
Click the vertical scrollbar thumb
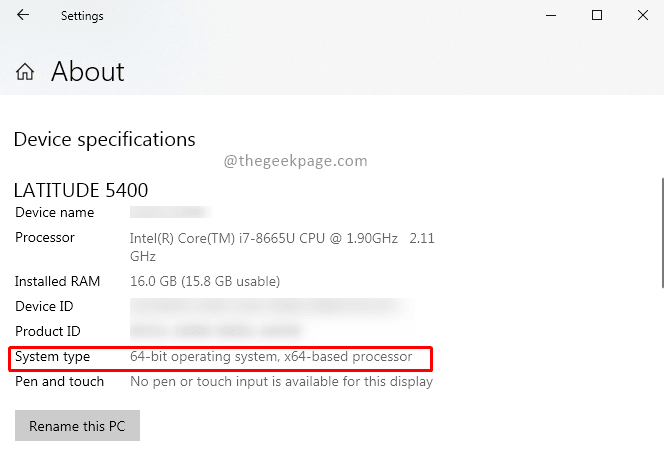660,232
